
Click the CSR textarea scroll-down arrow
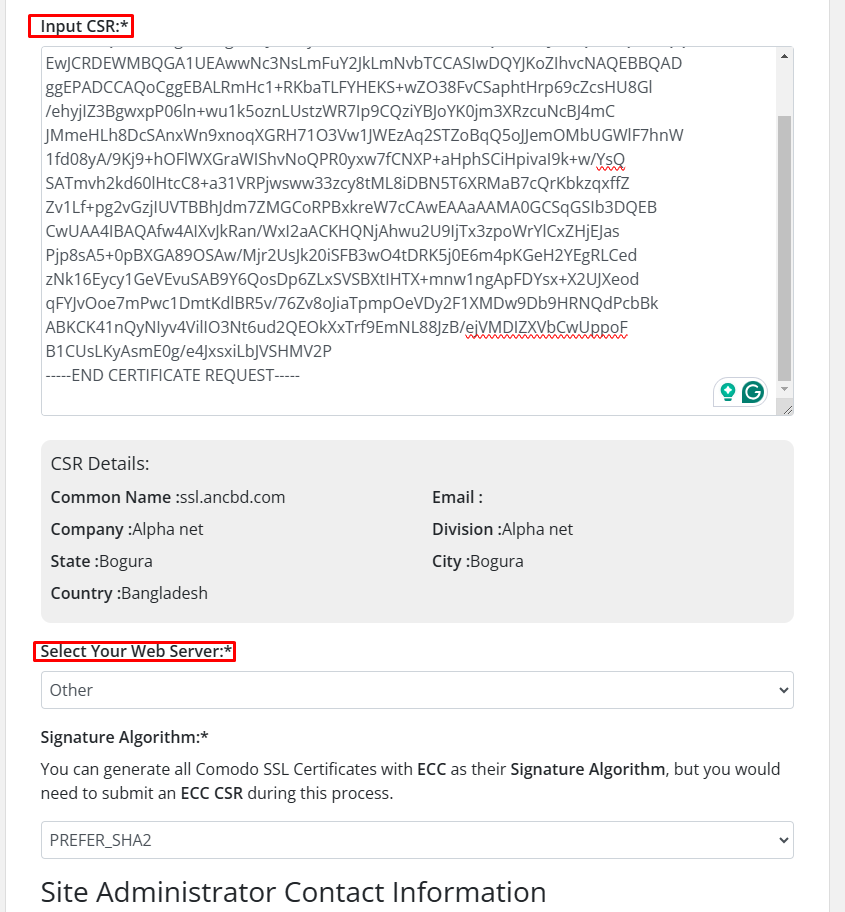click(x=785, y=388)
